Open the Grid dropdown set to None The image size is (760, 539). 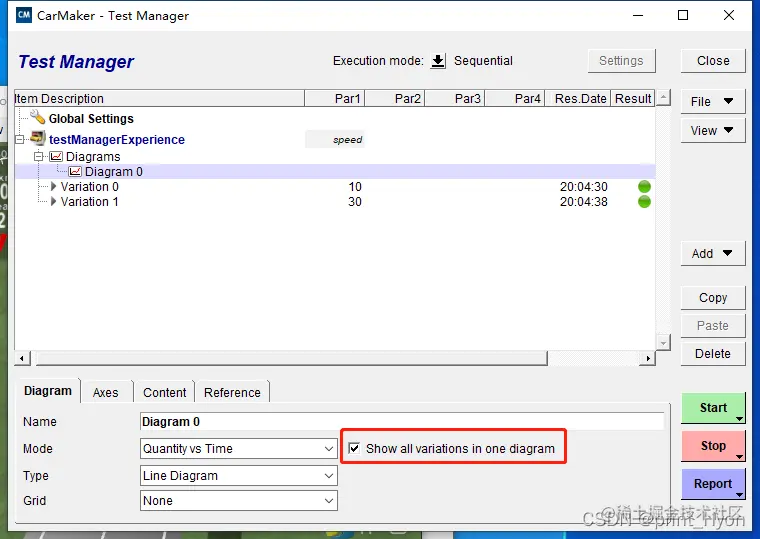(238, 500)
